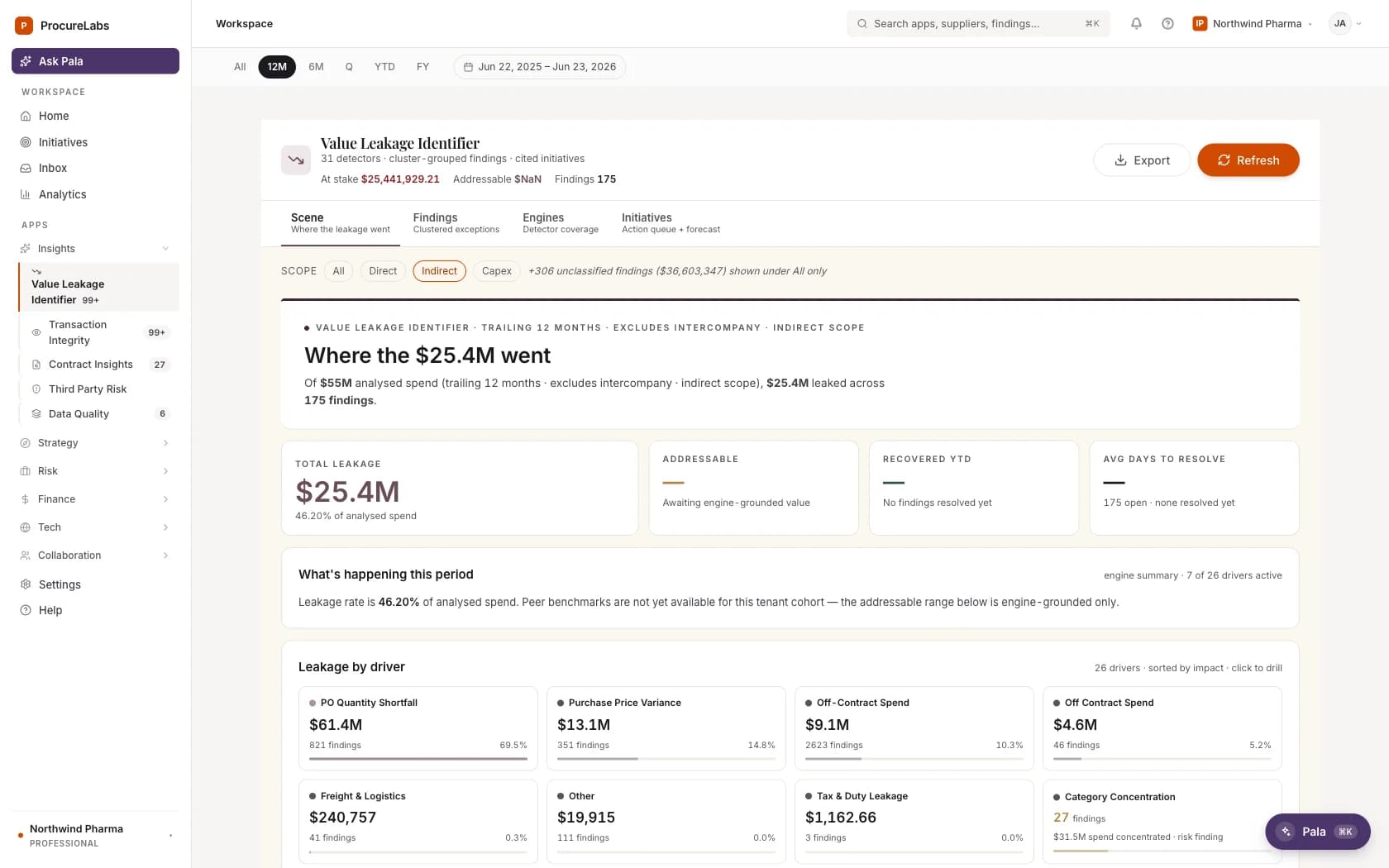The image size is (1389, 868).
Task: Set scope filter to Direct
Action: [383, 271]
